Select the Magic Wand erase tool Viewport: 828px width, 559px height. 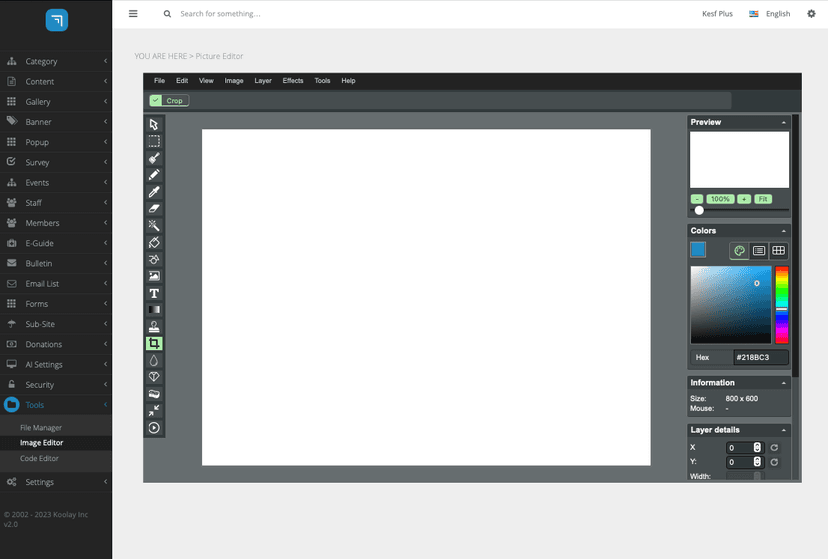(x=154, y=225)
